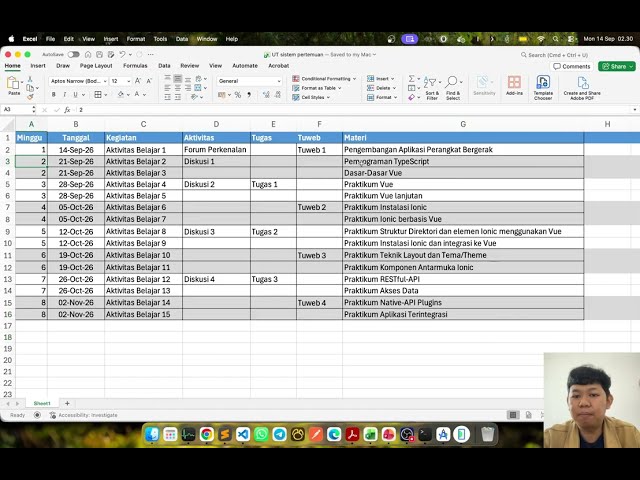Toggle italic formatting
Screen dimensions: 640x480
[x=64, y=94]
